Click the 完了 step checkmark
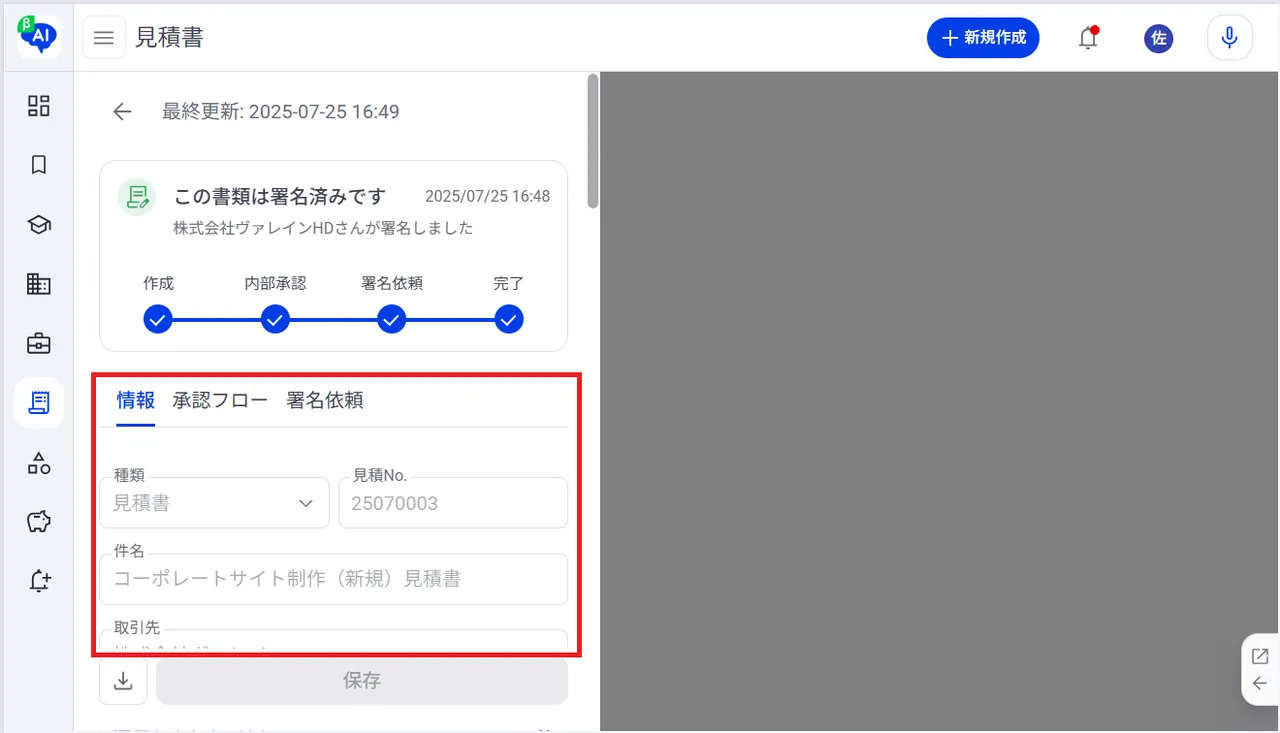The width and height of the screenshot is (1280, 733). point(509,320)
